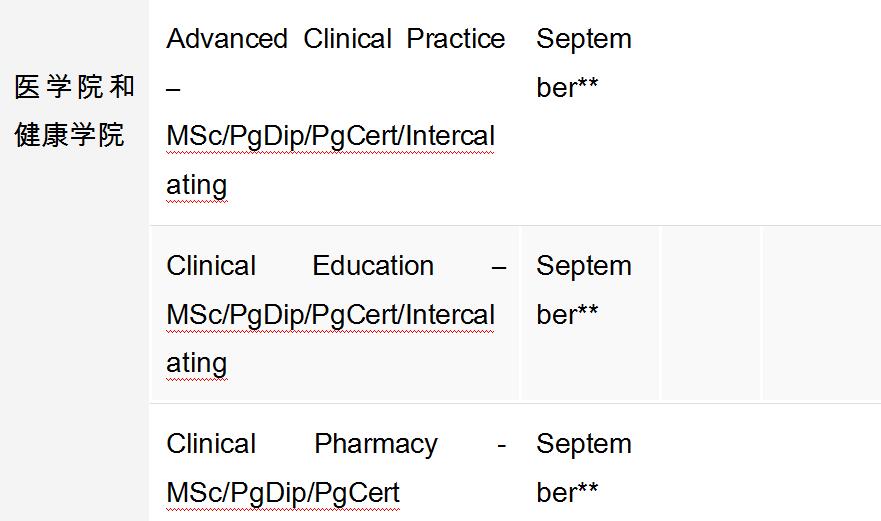Click the word "Education"
The image size is (881, 521).
pyautogui.click(x=373, y=266)
